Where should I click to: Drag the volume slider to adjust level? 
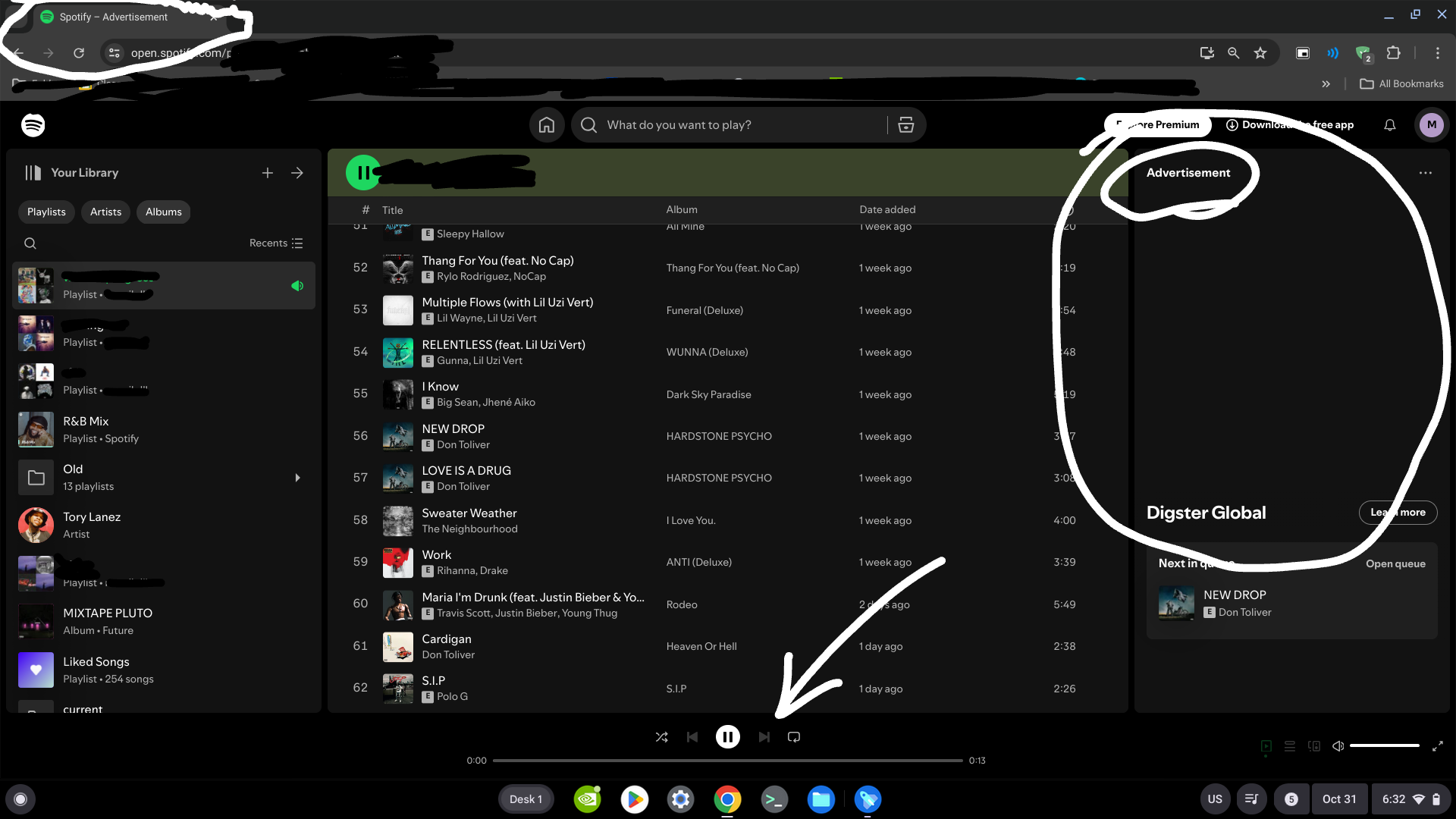1384,746
